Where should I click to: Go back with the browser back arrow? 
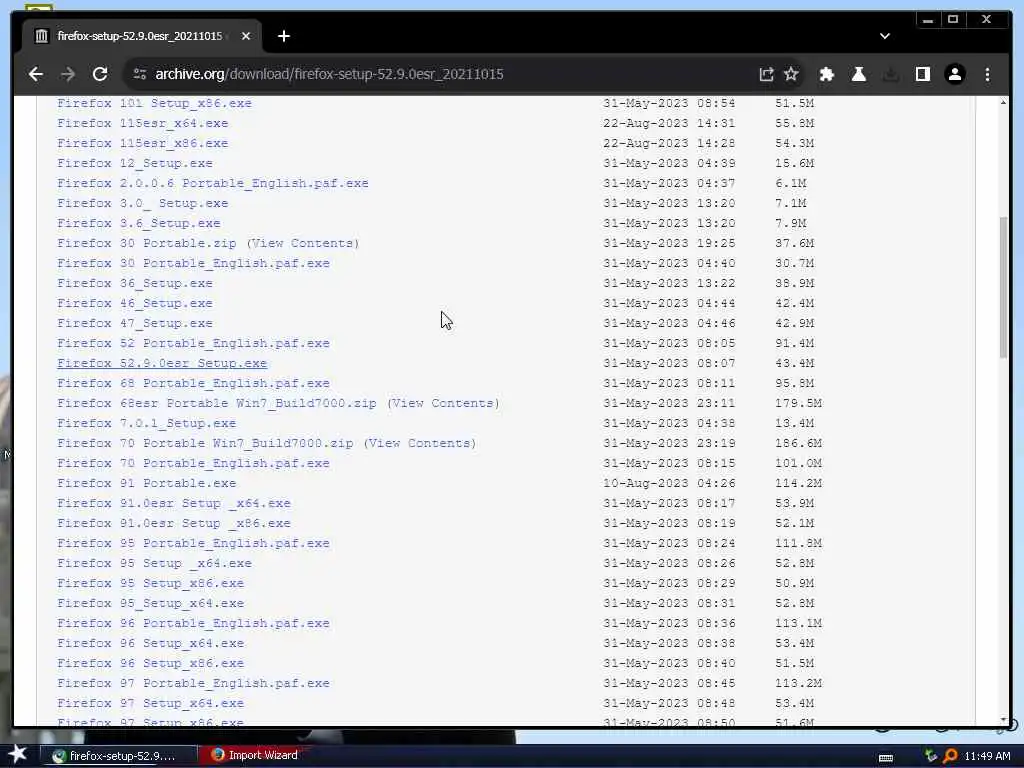point(36,74)
